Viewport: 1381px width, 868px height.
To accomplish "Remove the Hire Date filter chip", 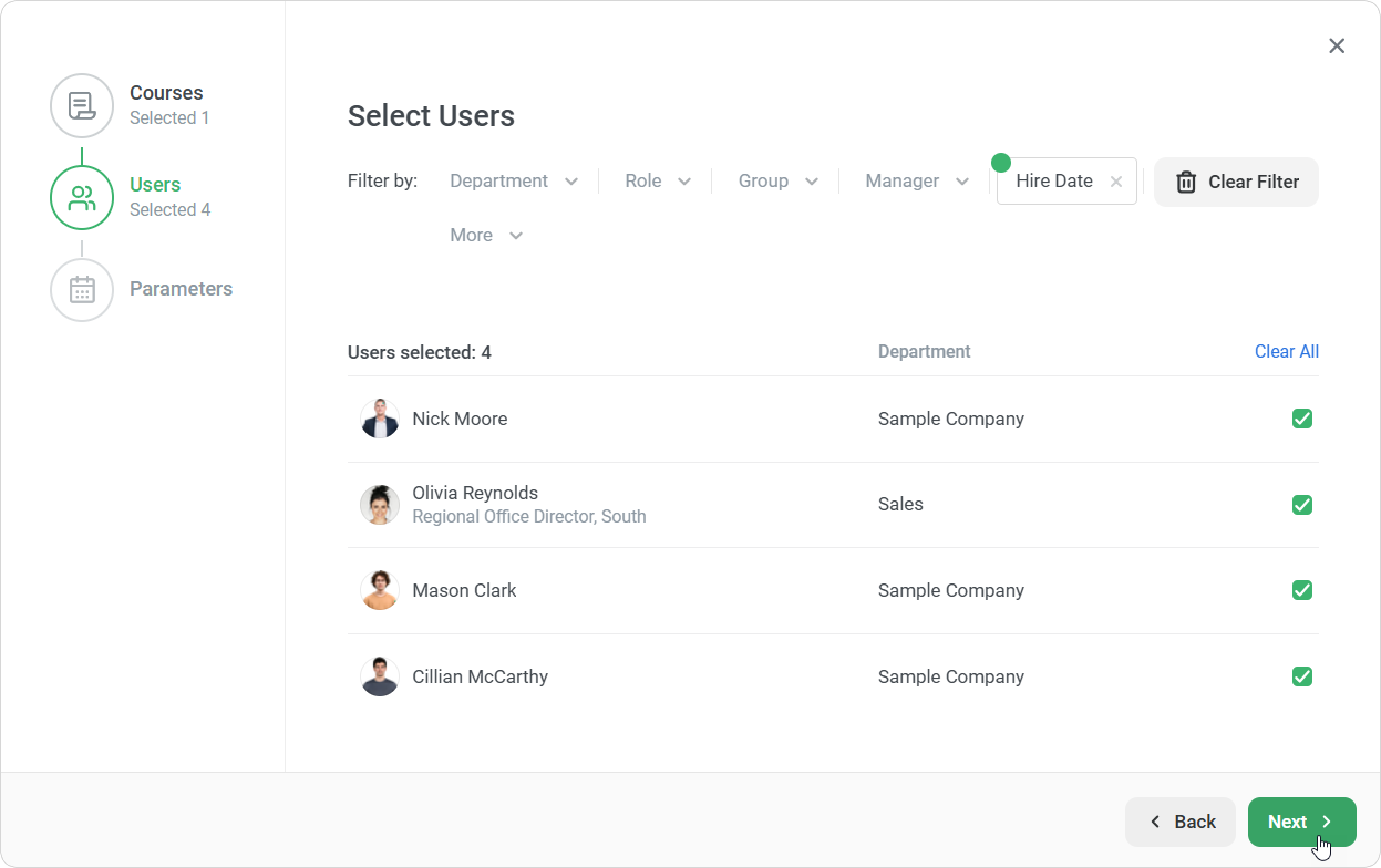I will tap(1115, 182).
